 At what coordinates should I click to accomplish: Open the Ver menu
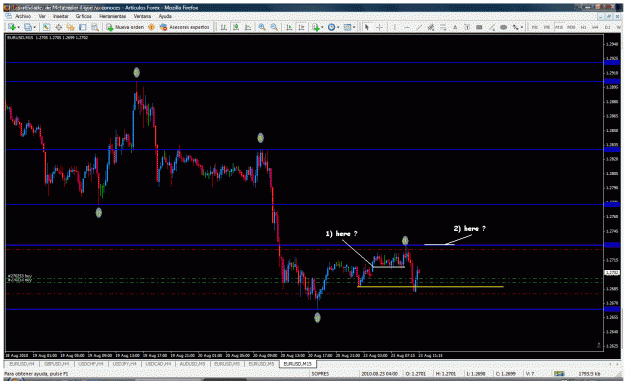coord(42,16)
